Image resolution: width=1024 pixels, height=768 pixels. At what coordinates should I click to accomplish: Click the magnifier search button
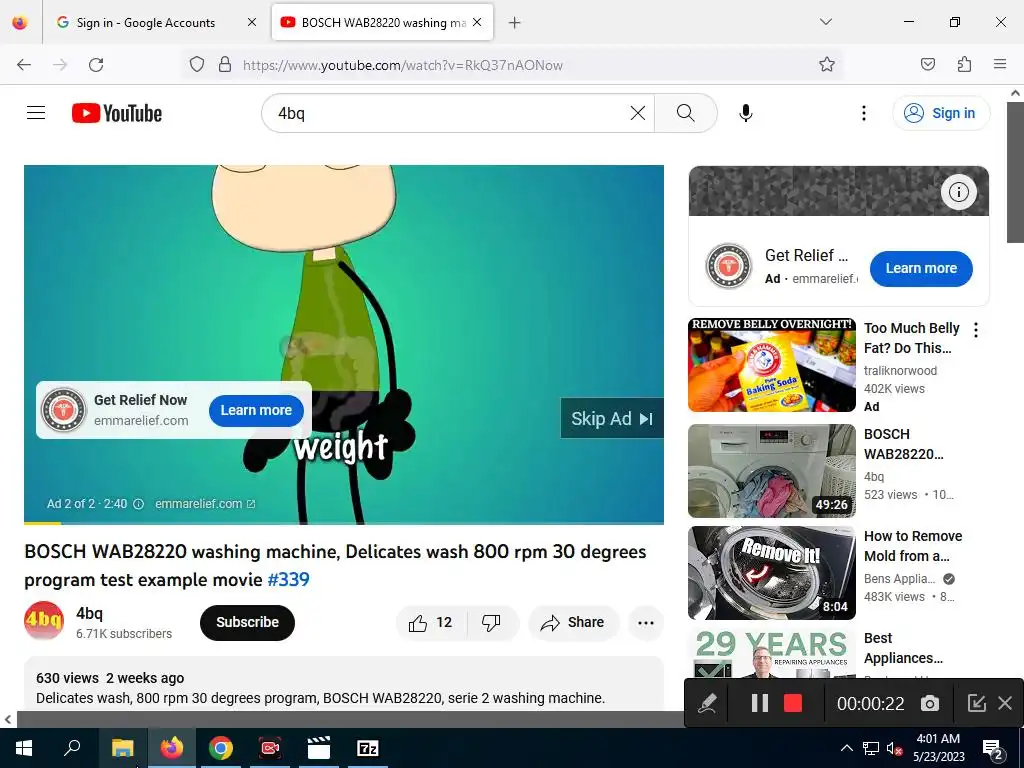686,113
